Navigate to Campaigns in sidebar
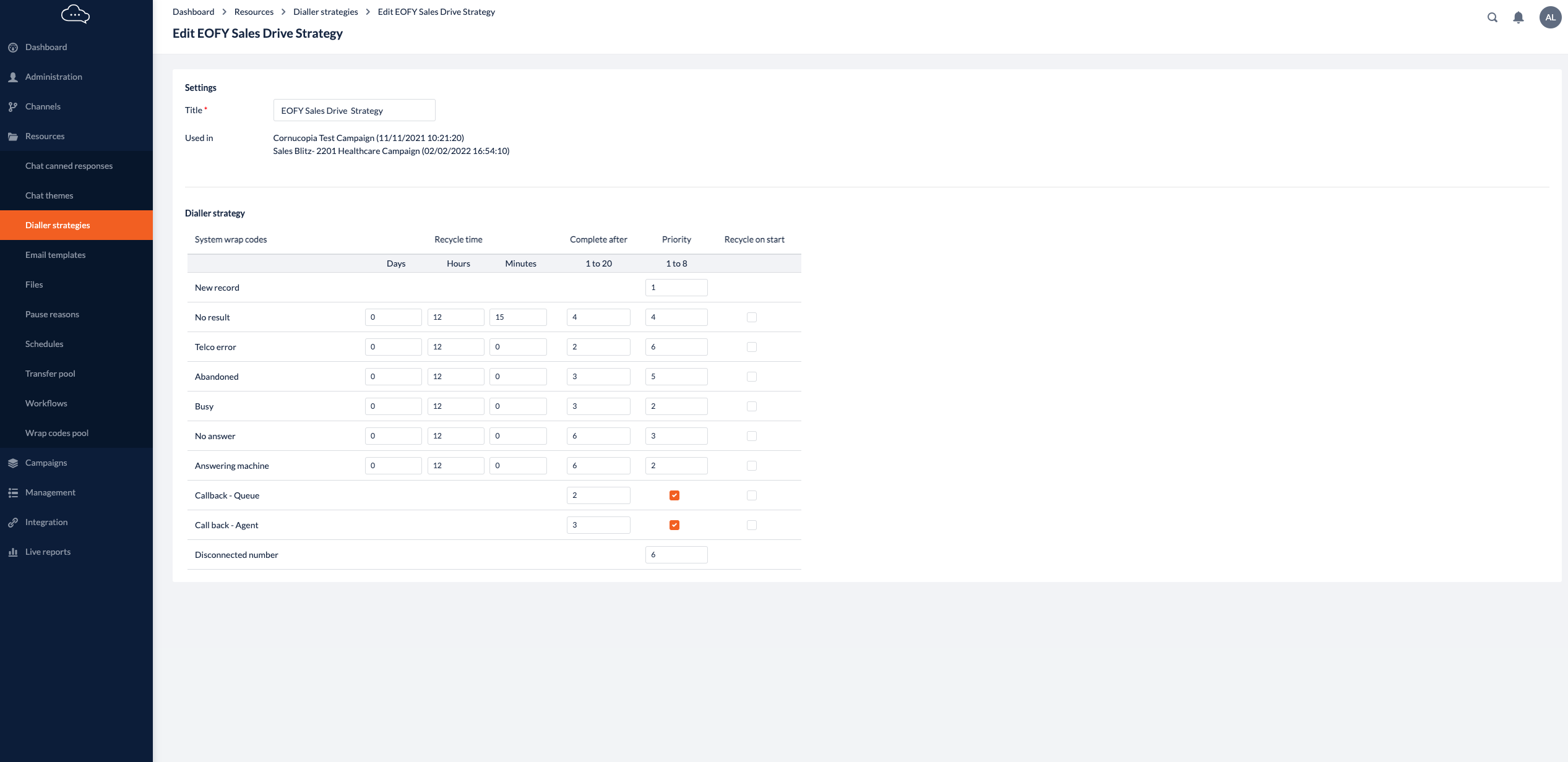Screen dimensions: 1568x762 click(46, 462)
